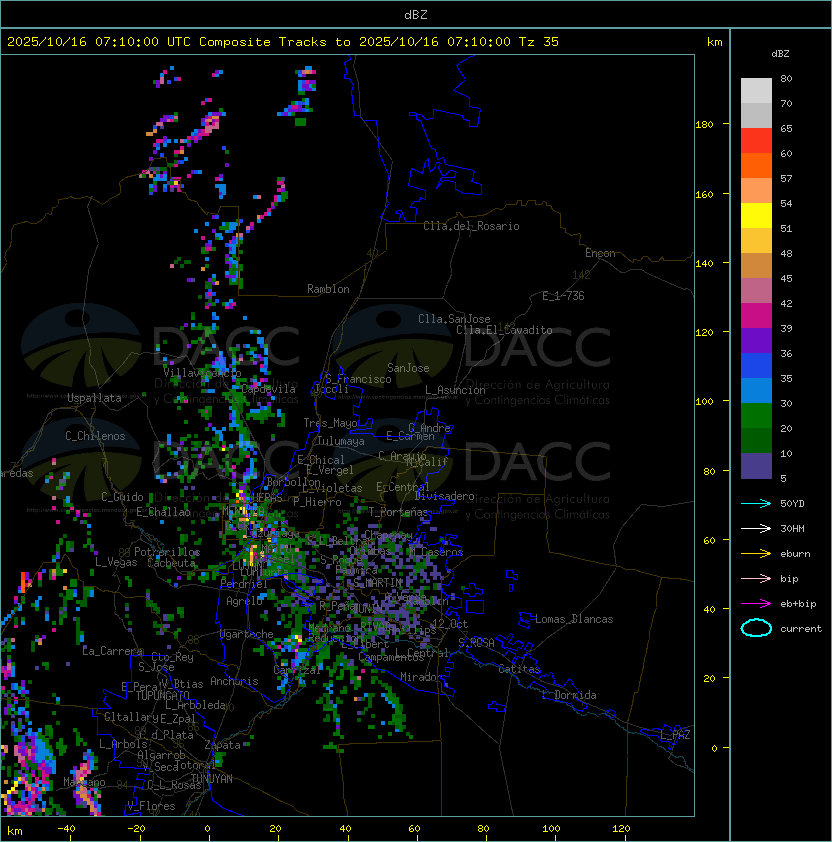Click the Perdriel label
This screenshot has height=842, width=832.
tap(243, 584)
